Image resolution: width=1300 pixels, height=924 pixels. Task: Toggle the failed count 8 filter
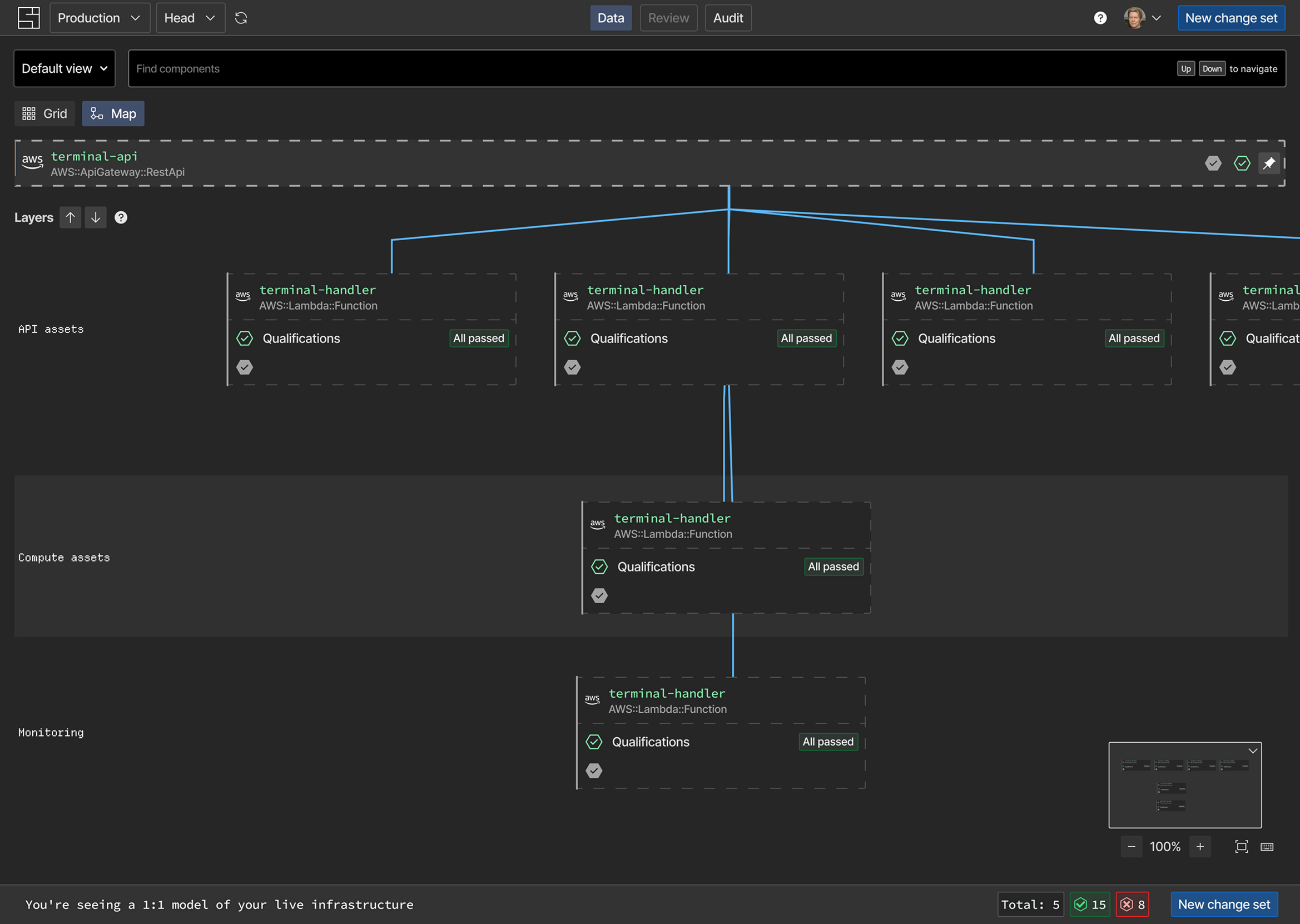coord(1132,905)
